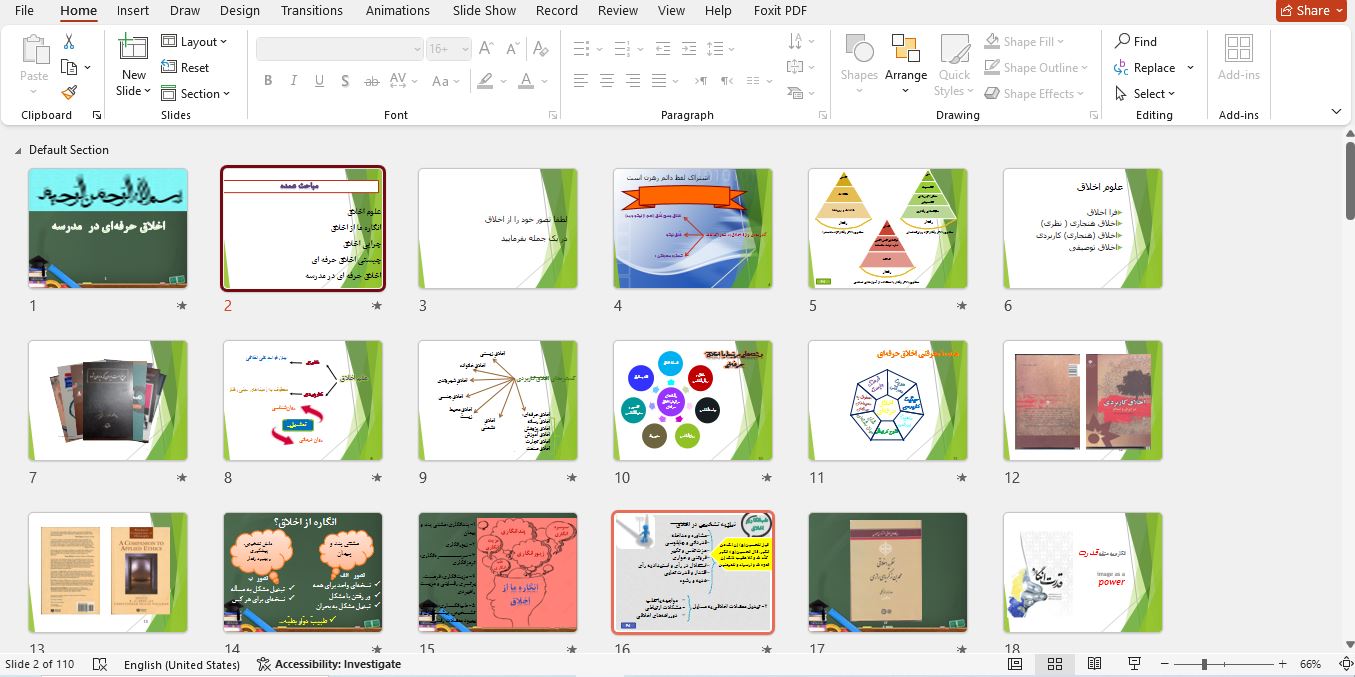Viewport: 1355px width, 677px height.
Task: Open the Arrange objects tool
Action: tap(906, 65)
